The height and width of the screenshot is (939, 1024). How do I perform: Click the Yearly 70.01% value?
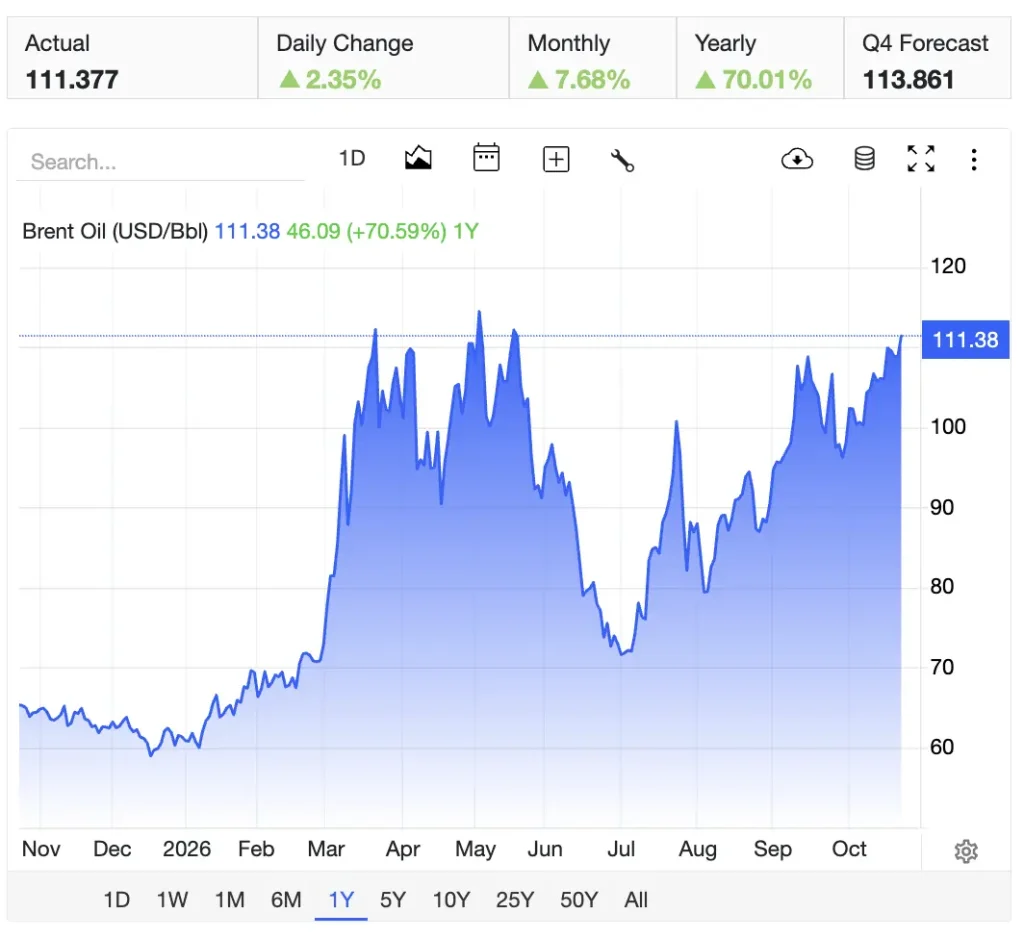pyautogui.click(x=754, y=80)
